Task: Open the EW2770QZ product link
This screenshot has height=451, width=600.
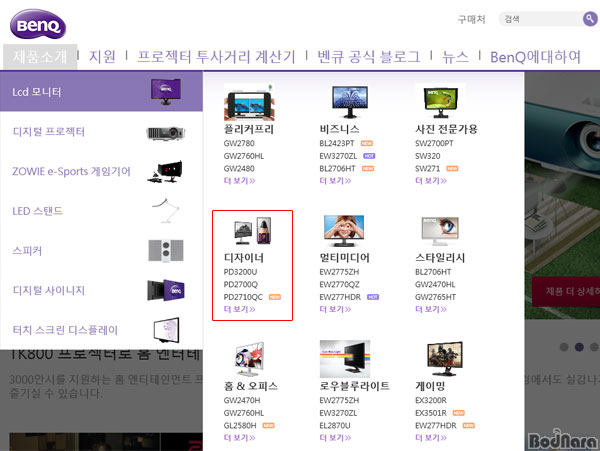Action: pyautogui.click(x=339, y=285)
